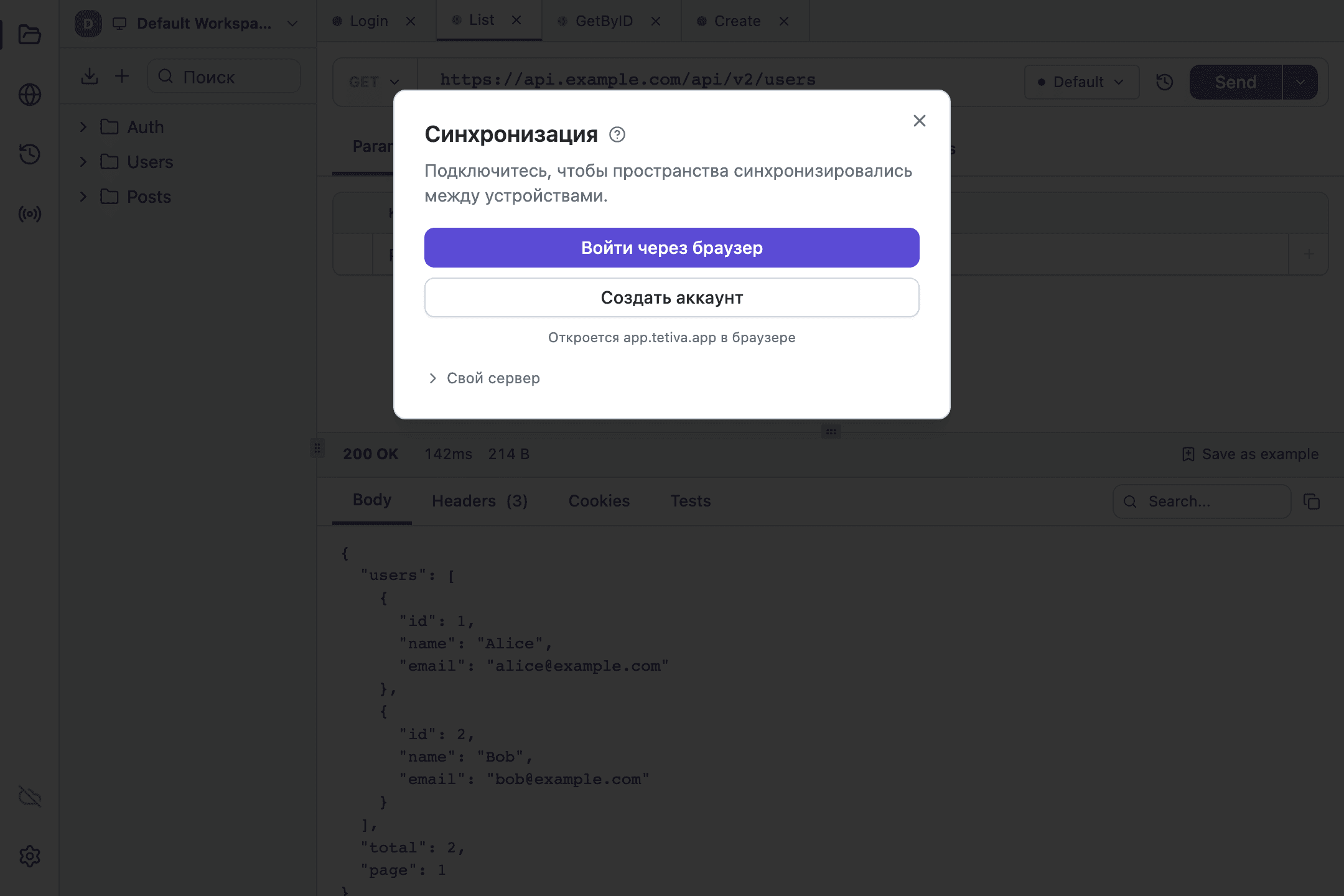Open the Headers (3) response tab

tap(480, 501)
